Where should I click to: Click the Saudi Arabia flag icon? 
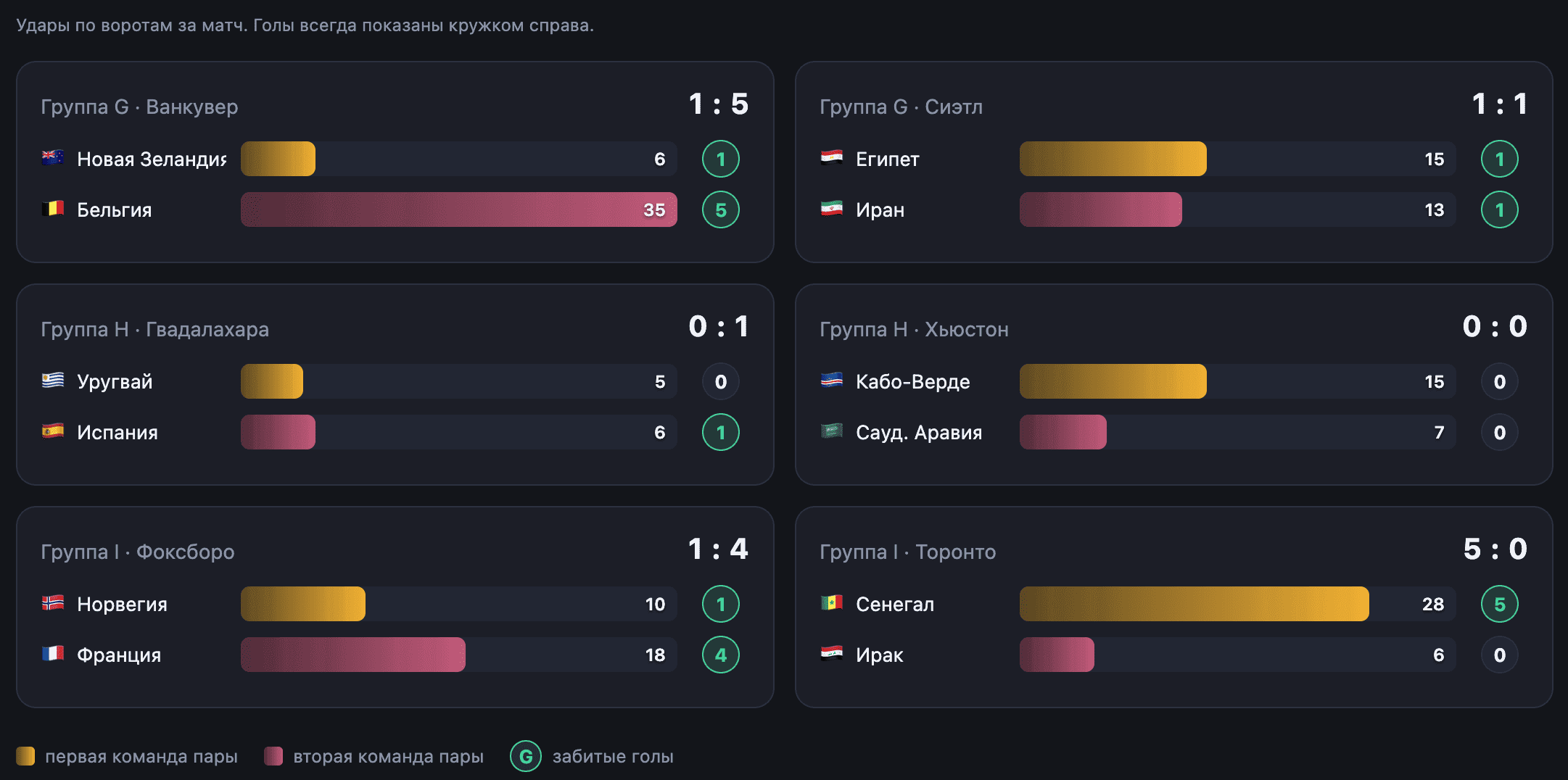[832, 431]
